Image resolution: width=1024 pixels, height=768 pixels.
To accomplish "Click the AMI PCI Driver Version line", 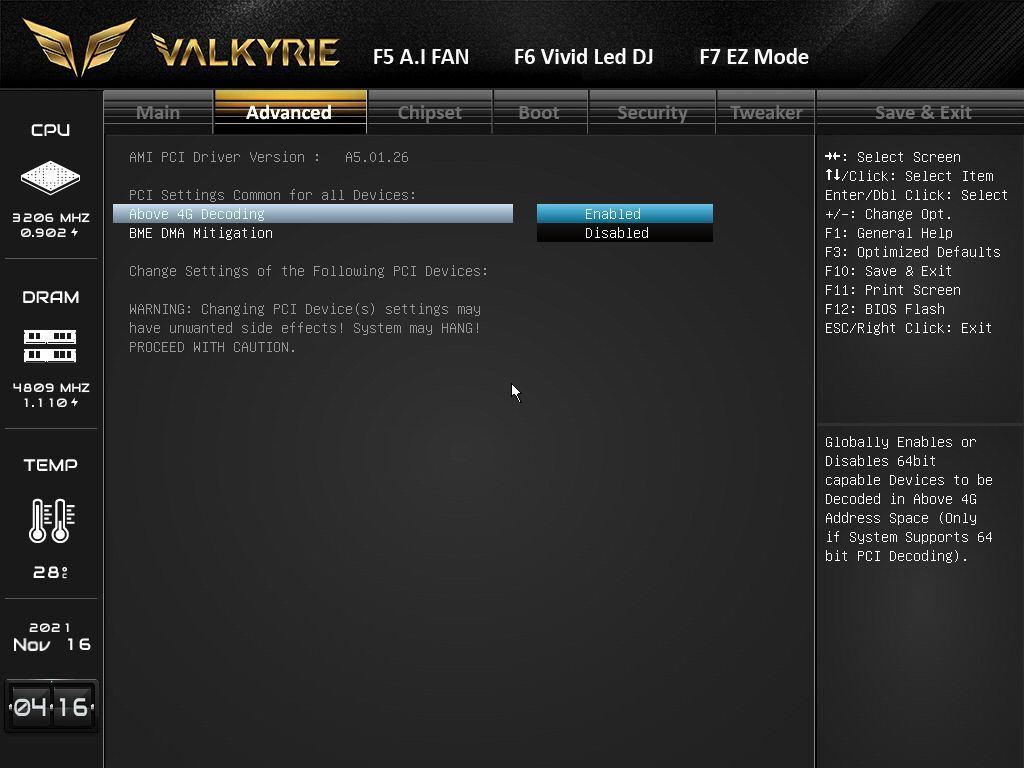I will click(268, 157).
